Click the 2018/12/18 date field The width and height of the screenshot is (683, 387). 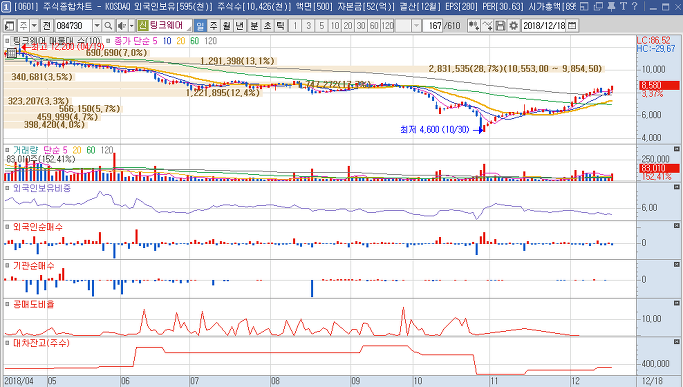544,26
